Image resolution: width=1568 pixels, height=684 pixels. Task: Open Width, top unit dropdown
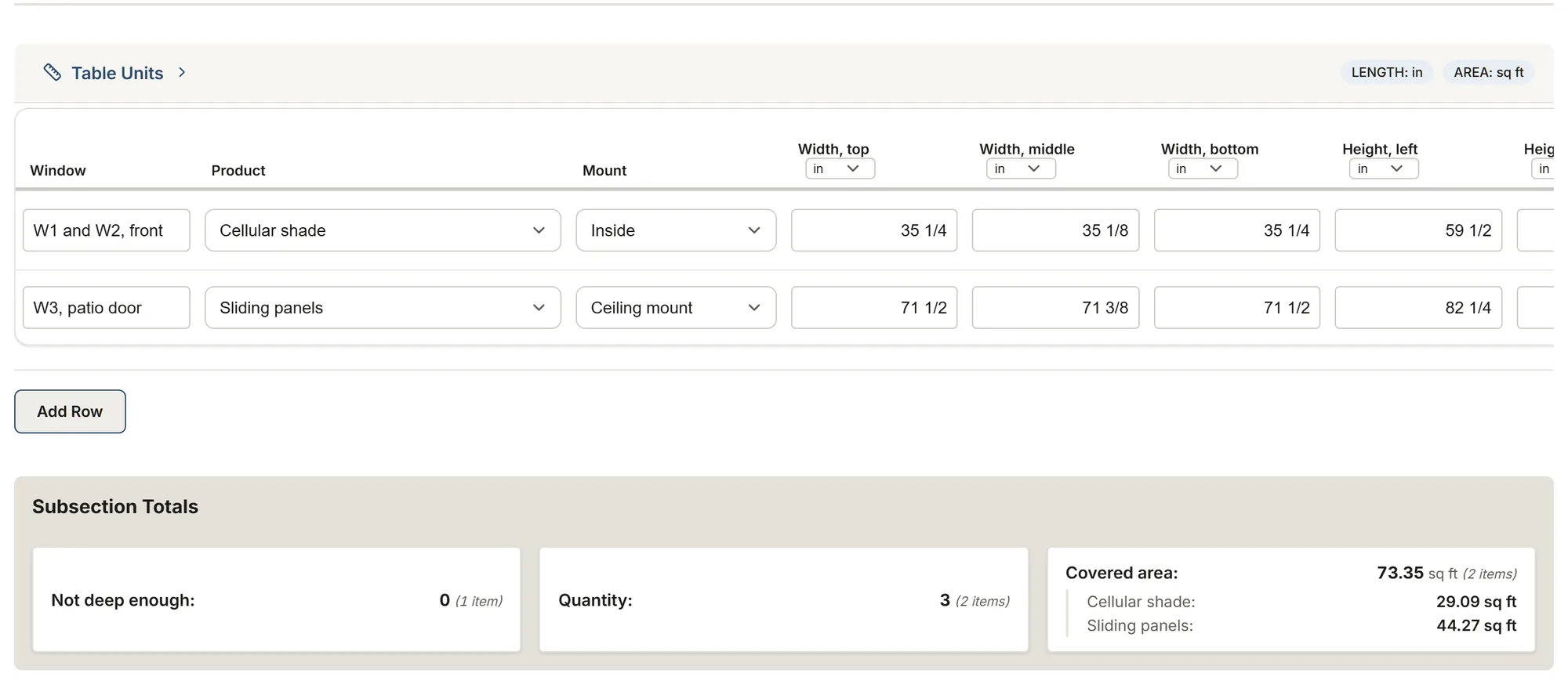[x=840, y=168]
